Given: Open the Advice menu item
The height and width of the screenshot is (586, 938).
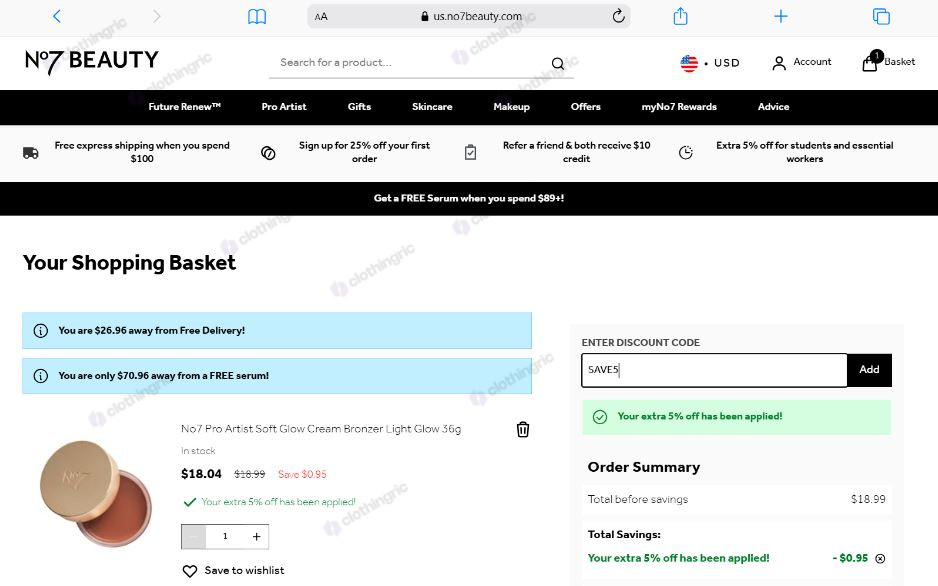Looking at the screenshot, I should coord(773,107).
